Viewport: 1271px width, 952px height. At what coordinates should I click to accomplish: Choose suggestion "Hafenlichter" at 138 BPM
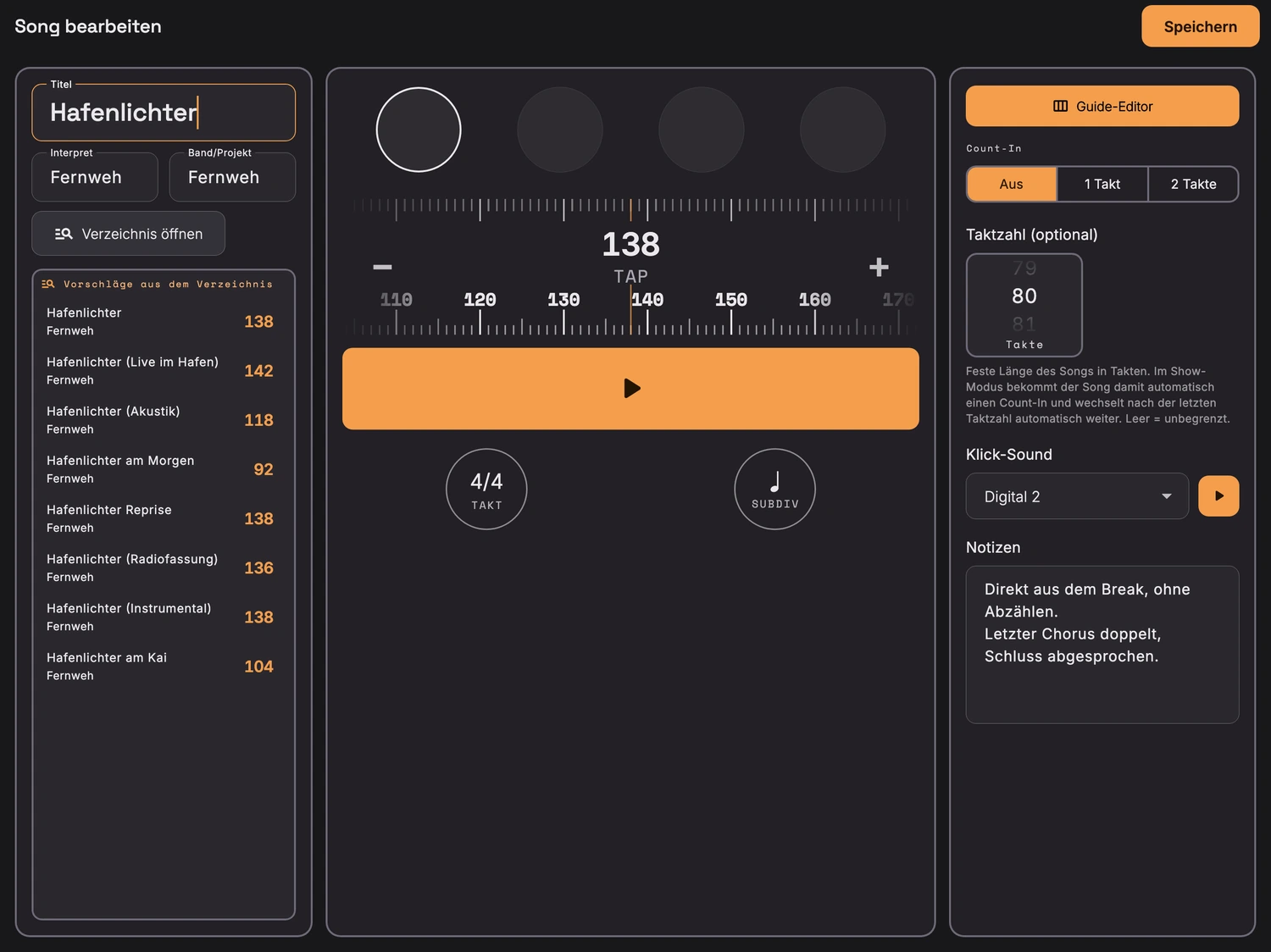[164, 322]
